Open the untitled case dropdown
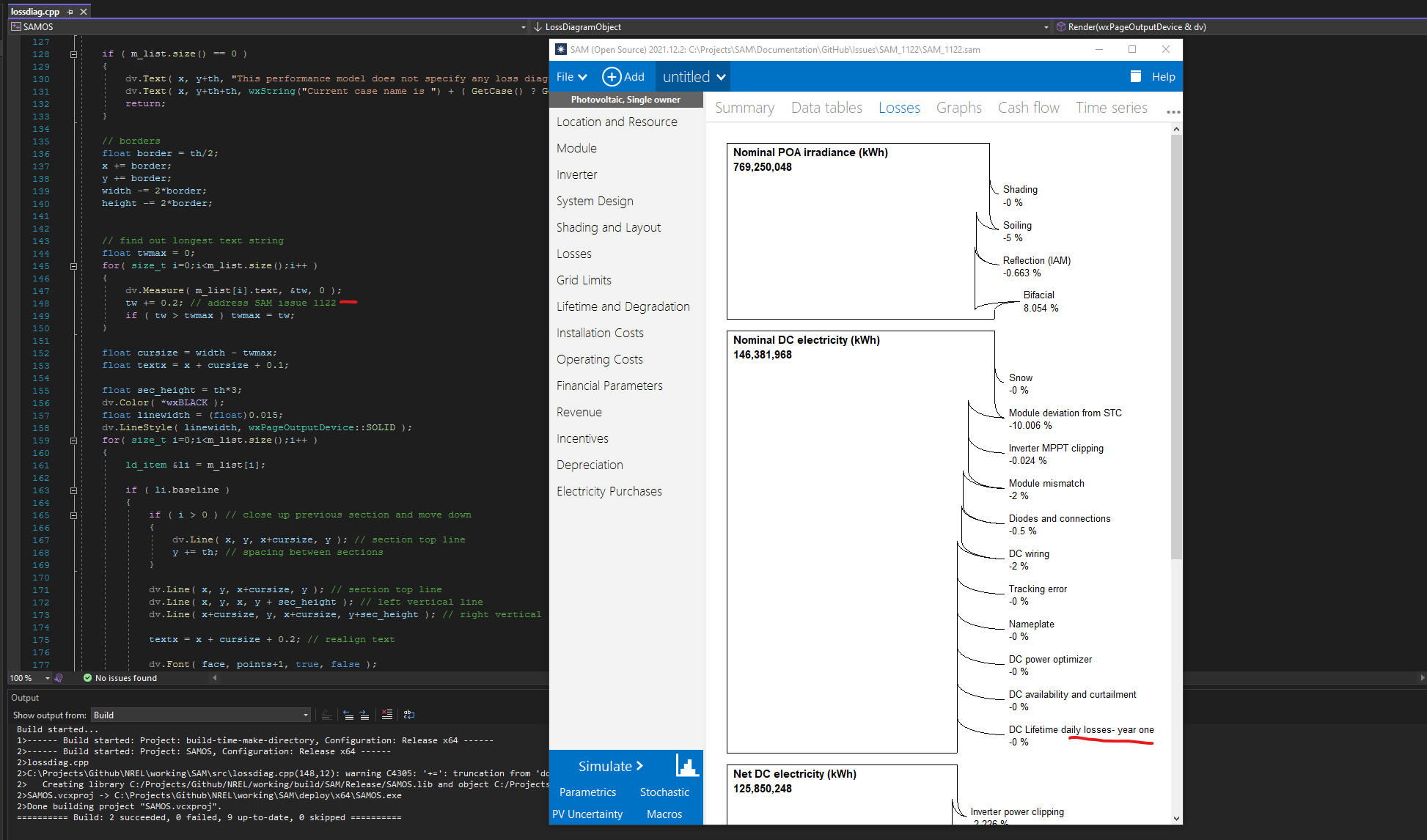1427x840 pixels. 694,77
